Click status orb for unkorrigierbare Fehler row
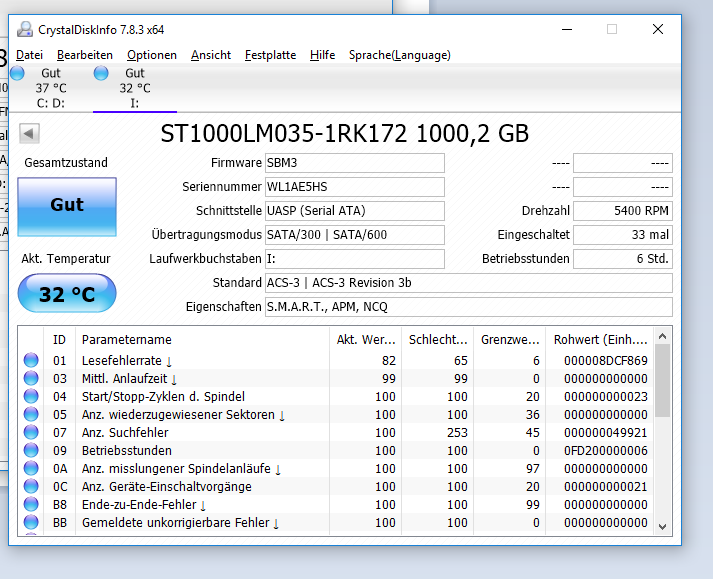Image resolution: width=713 pixels, height=579 pixels. tap(31, 523)
